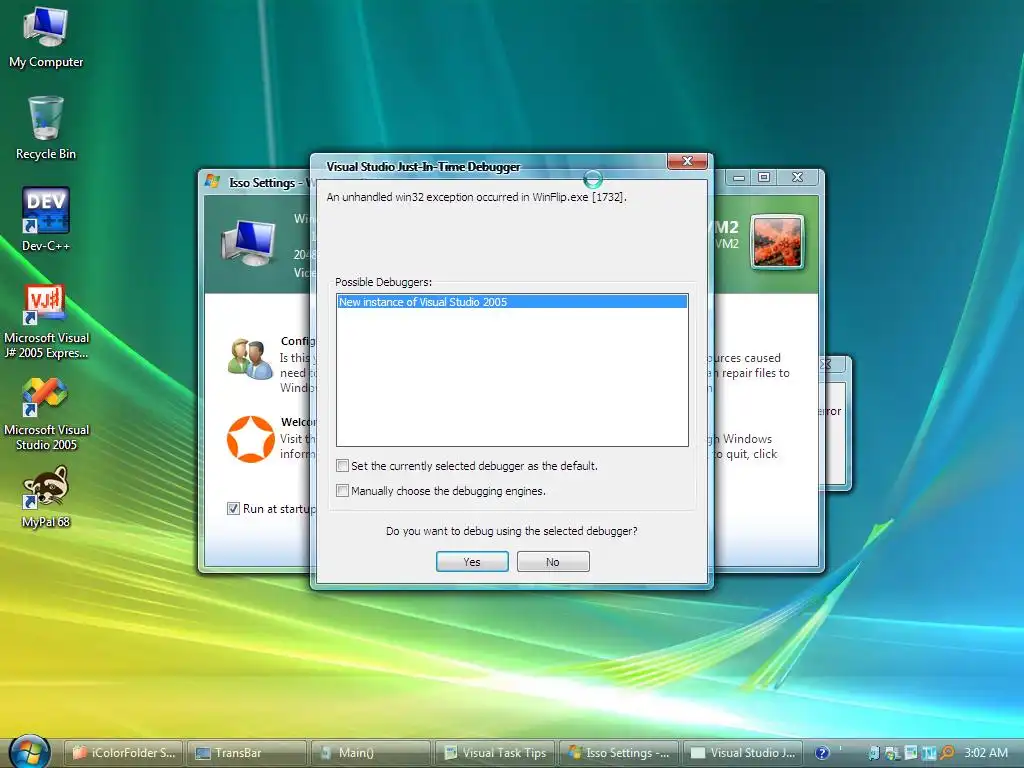The image size is (1024, 768).
Task: Click the picture-frame tray icon left of the TN icon
Action: click(x=911, y=753)
